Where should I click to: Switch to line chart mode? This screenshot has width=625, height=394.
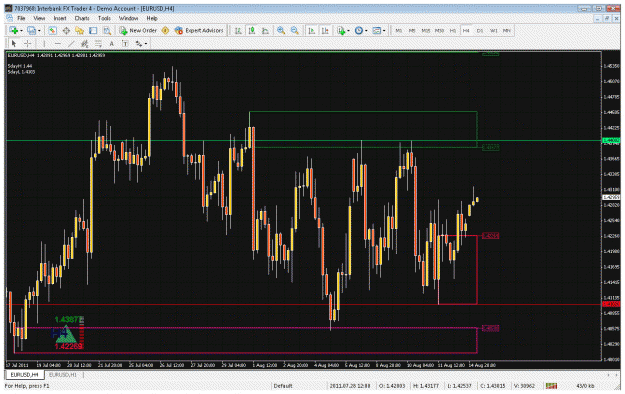pos(265,31)
